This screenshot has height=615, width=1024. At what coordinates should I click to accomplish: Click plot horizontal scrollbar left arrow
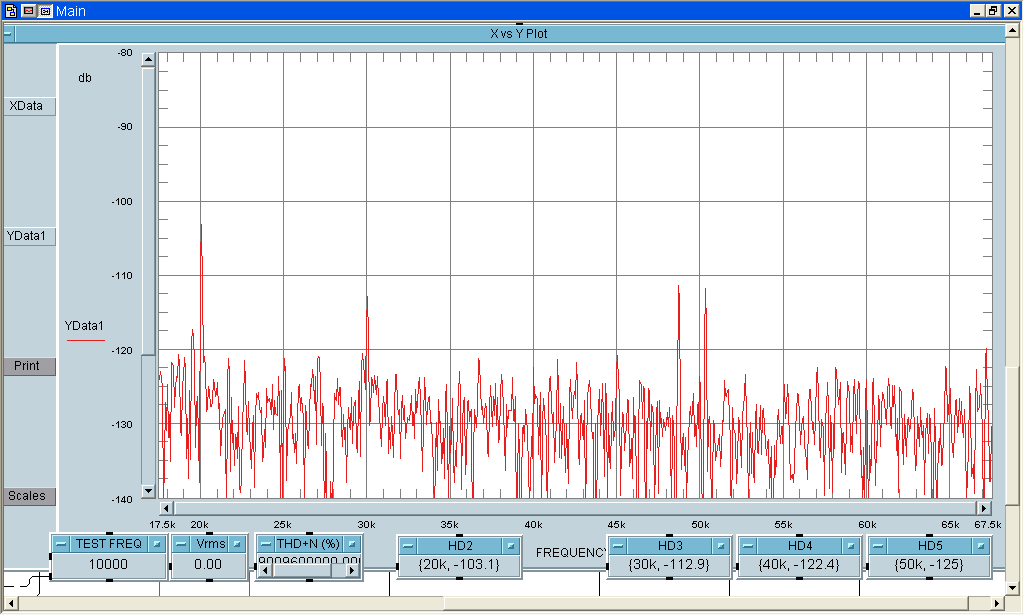[x=166, y=508]
